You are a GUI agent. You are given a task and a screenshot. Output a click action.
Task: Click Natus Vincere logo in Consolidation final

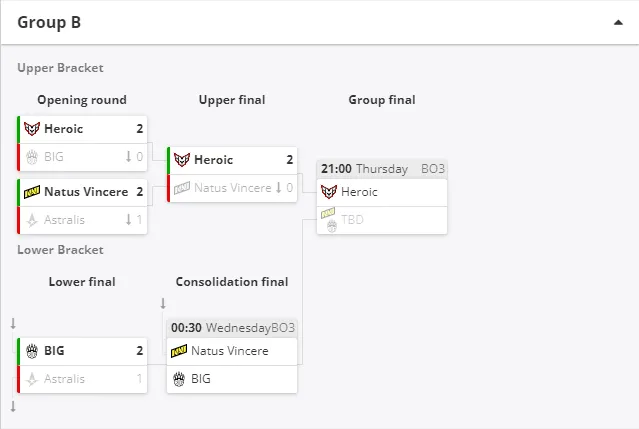[x=179, y=351]
